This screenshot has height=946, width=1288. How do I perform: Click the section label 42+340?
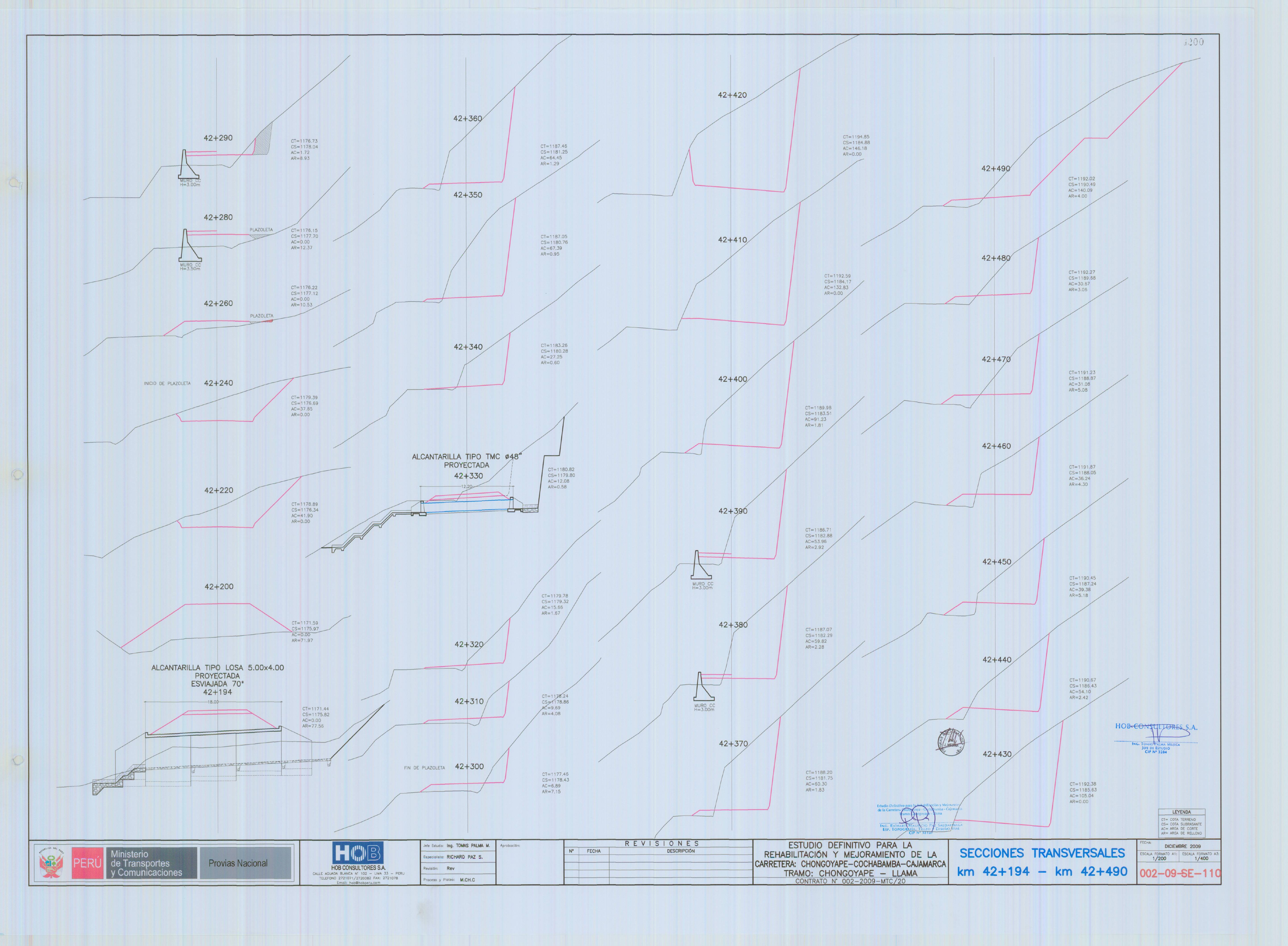click(468, 347)
